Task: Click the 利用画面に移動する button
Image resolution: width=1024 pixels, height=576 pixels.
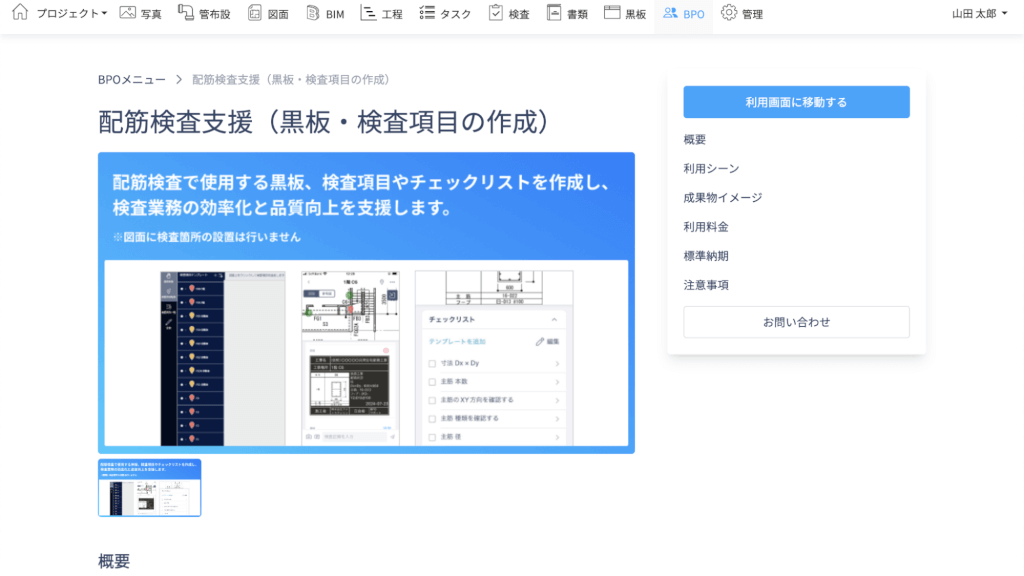Action: click(x=796, y=102)
